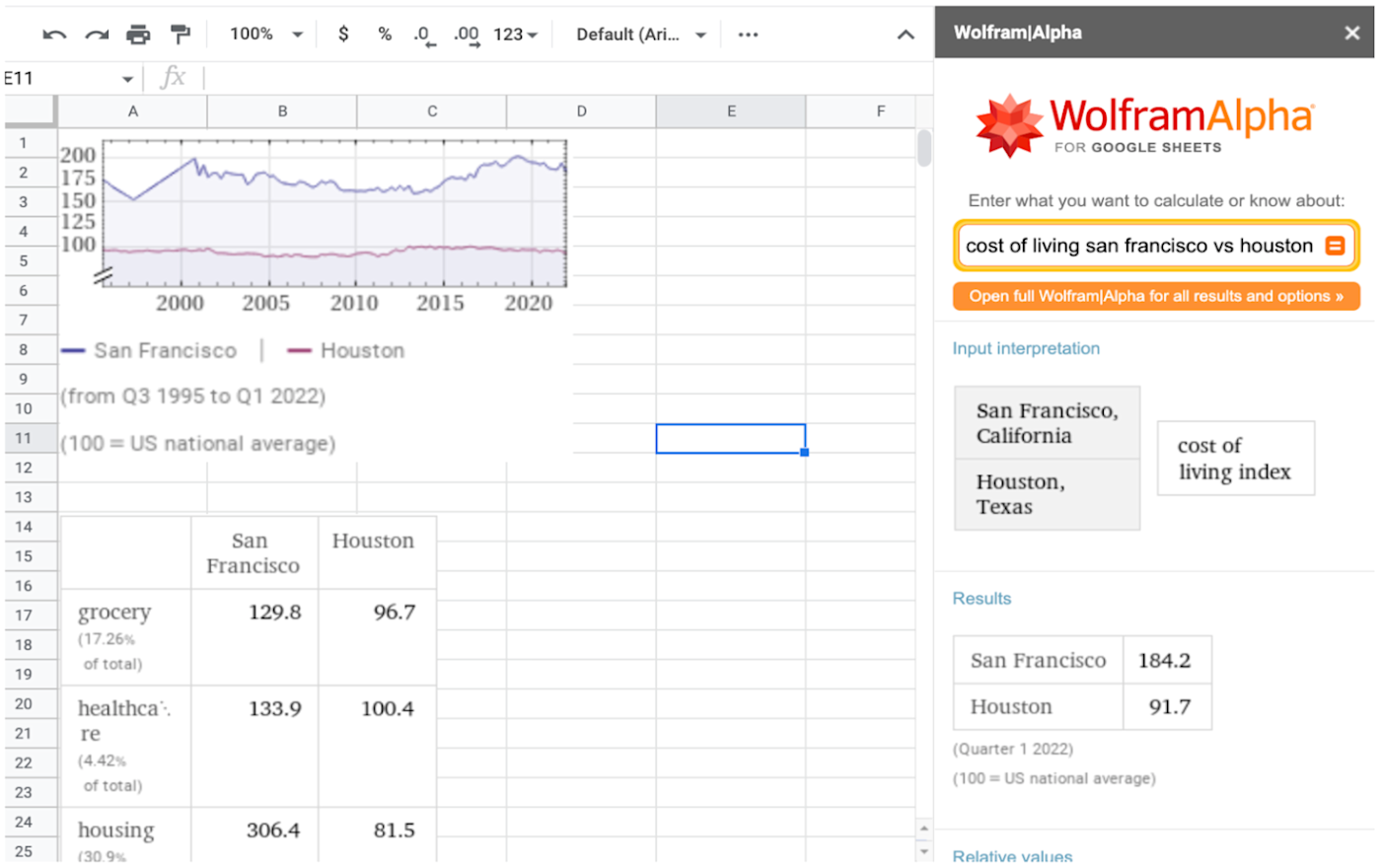Click the 'San Francisco' table column heading

coord(252,553)
